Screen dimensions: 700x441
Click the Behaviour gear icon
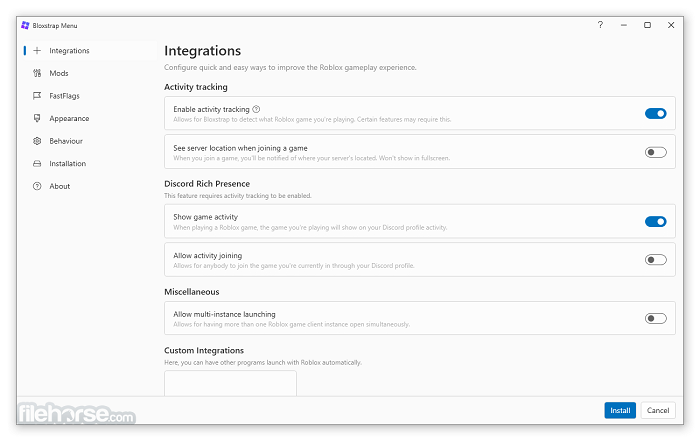[x=37, y=141]
